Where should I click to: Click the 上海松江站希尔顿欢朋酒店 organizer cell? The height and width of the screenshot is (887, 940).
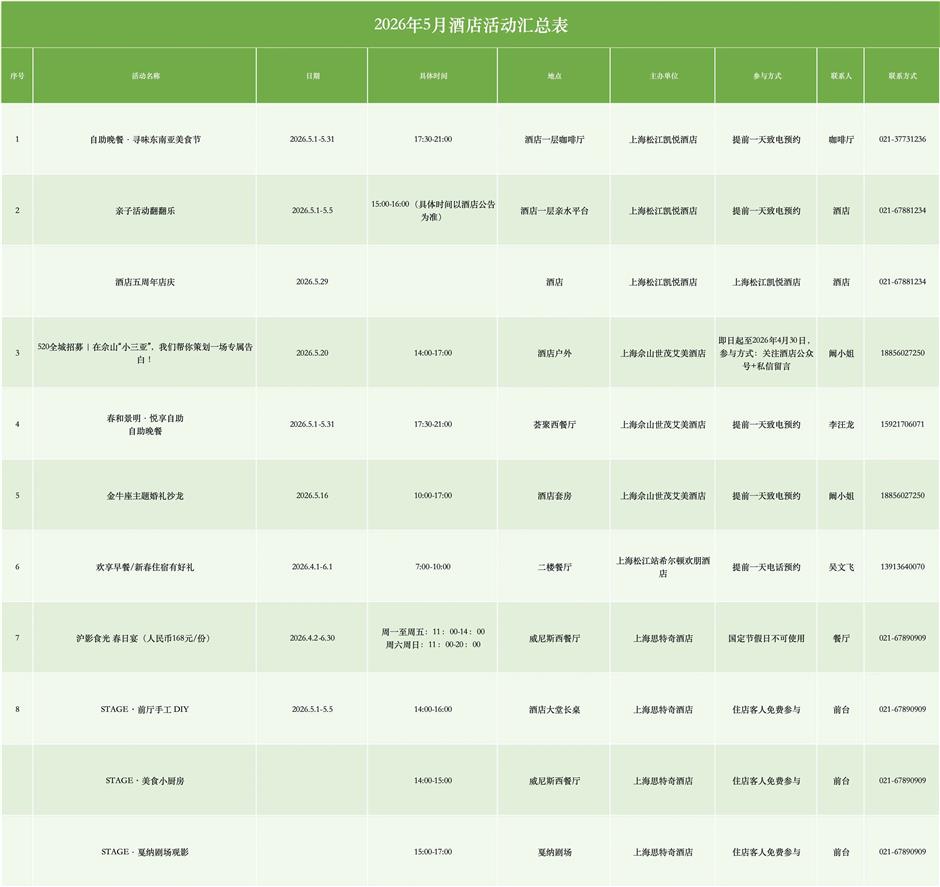click(662, 567)
